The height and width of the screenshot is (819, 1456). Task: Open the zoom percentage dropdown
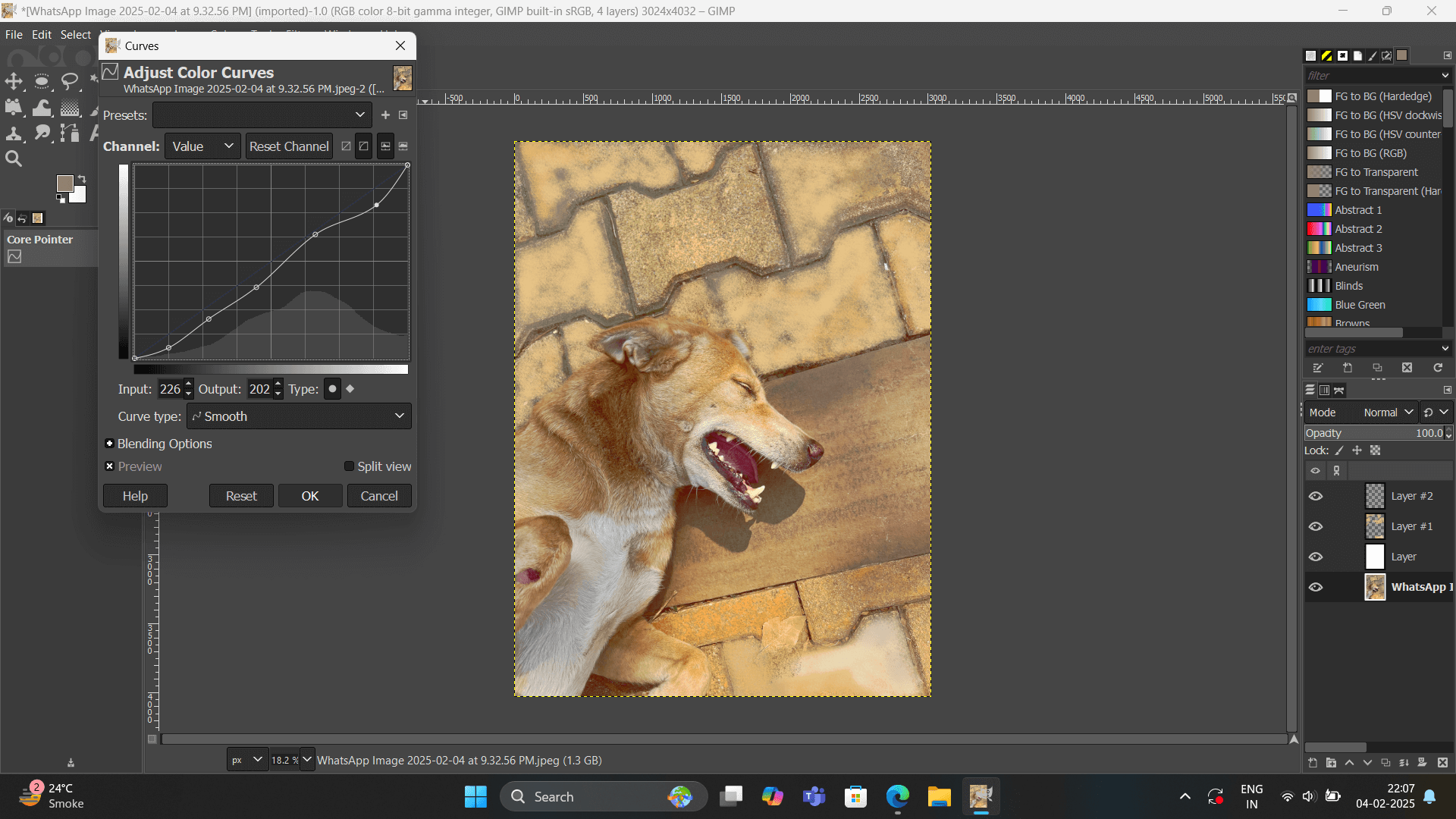(x=307, y=759)
